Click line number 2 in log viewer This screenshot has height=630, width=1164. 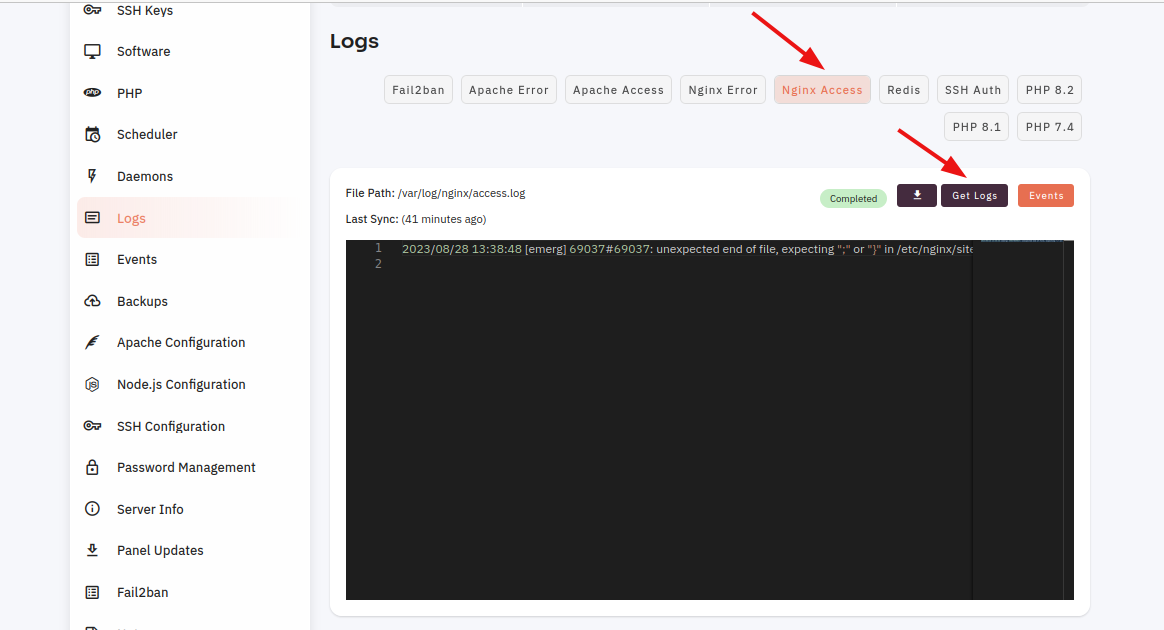point(378,263)
